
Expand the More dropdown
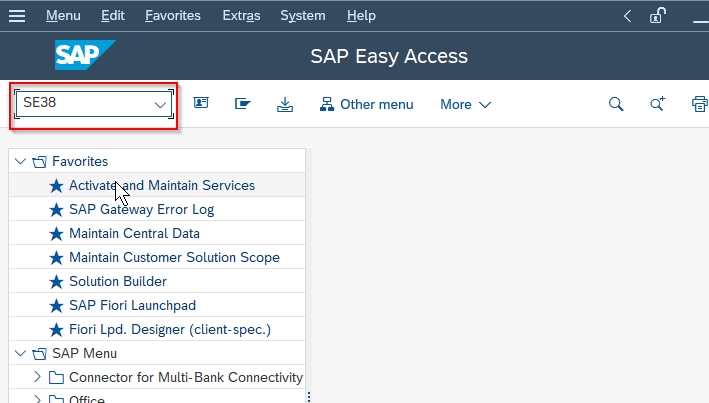465,104
